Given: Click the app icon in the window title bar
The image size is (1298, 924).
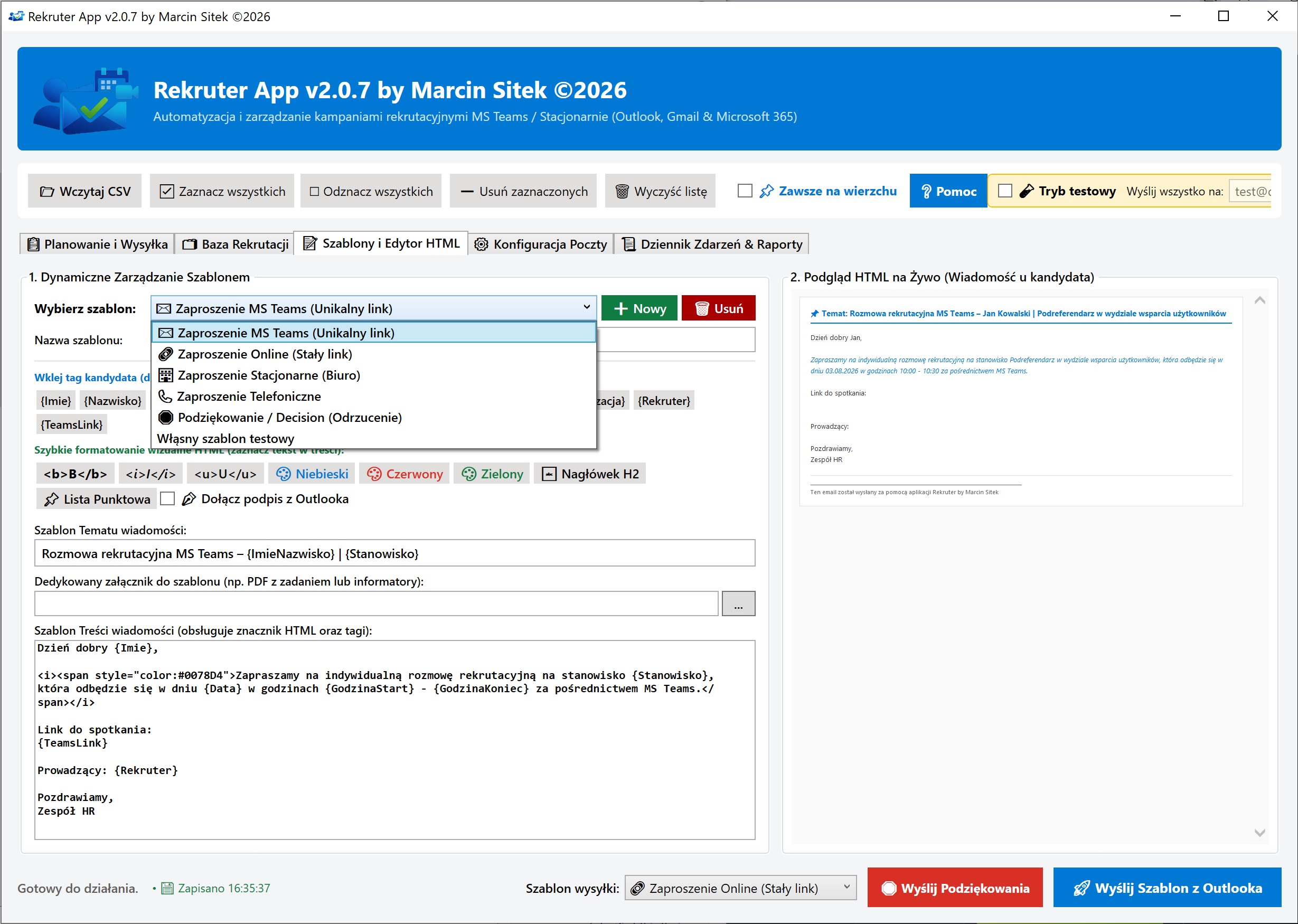Looking at the screenshot, I should pyautogui.click(x=16, y=16).
